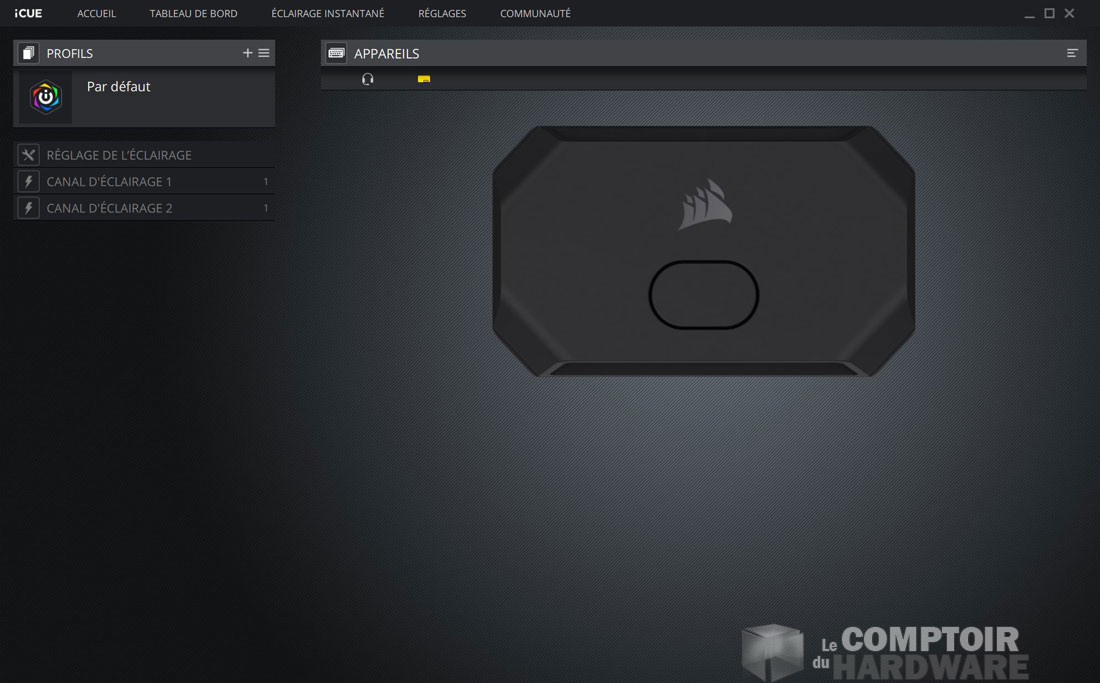Open RÉGLAGE DE L'ÉCLAIRAGE settings

[x=119, y=155]
